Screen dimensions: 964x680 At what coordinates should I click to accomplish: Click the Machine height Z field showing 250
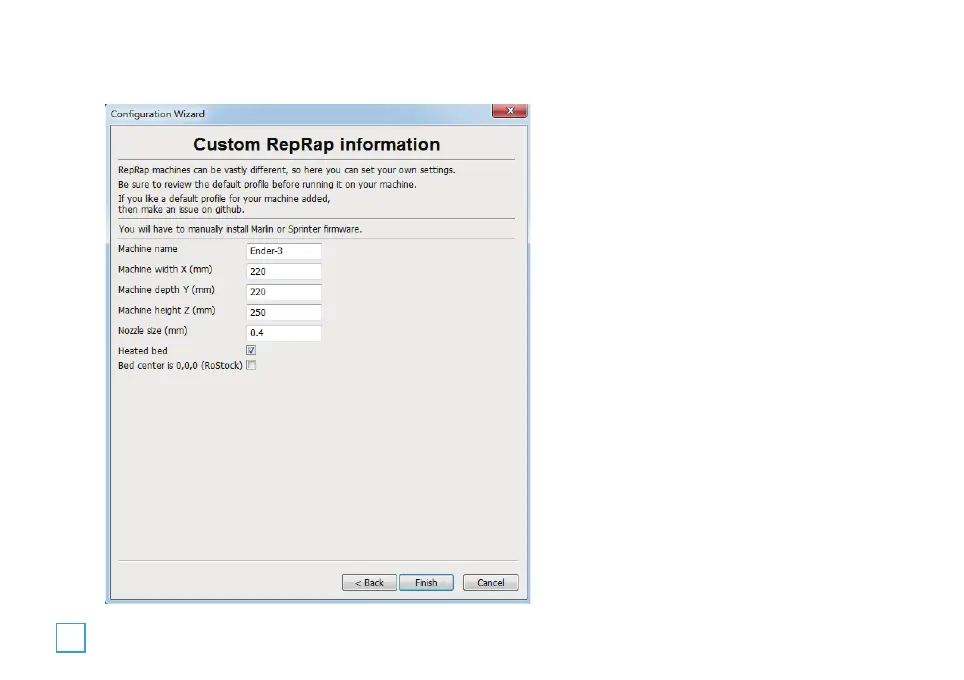[x=284, y=312]
